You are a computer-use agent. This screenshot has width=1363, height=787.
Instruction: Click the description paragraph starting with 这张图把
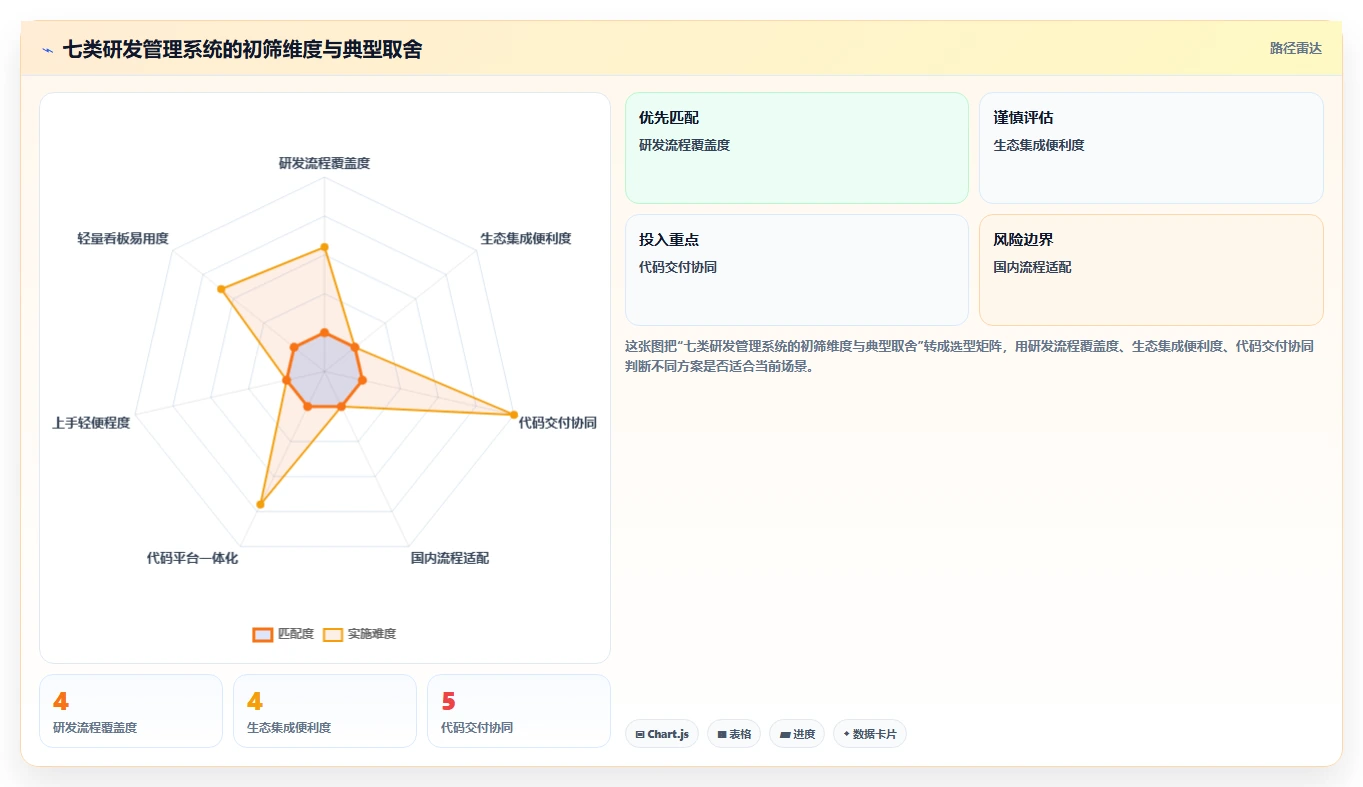(x=970, y=356)
